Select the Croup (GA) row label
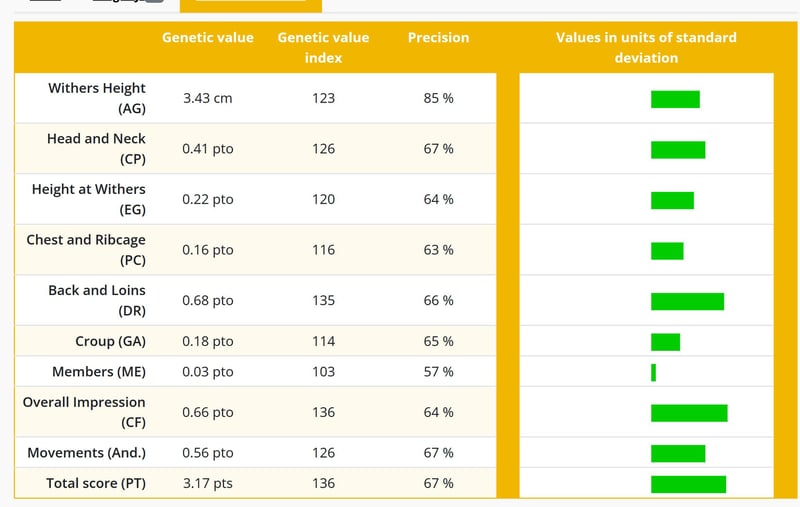Image resolution: width=800 pixels, height=507 pixels. pos(110,341)
